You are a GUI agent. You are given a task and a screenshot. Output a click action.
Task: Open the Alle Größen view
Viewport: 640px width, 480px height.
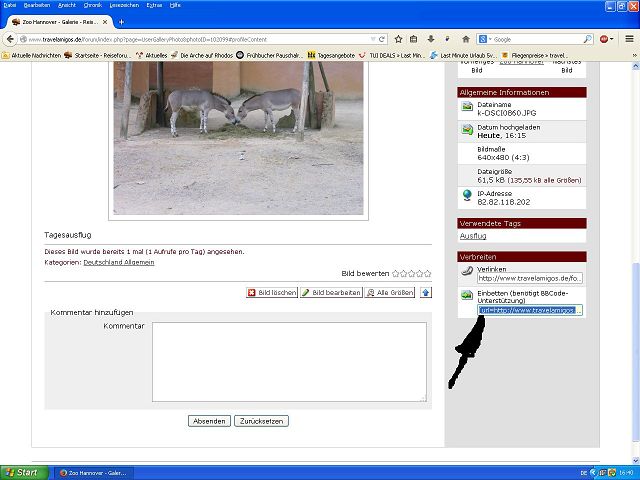point(390,292)
